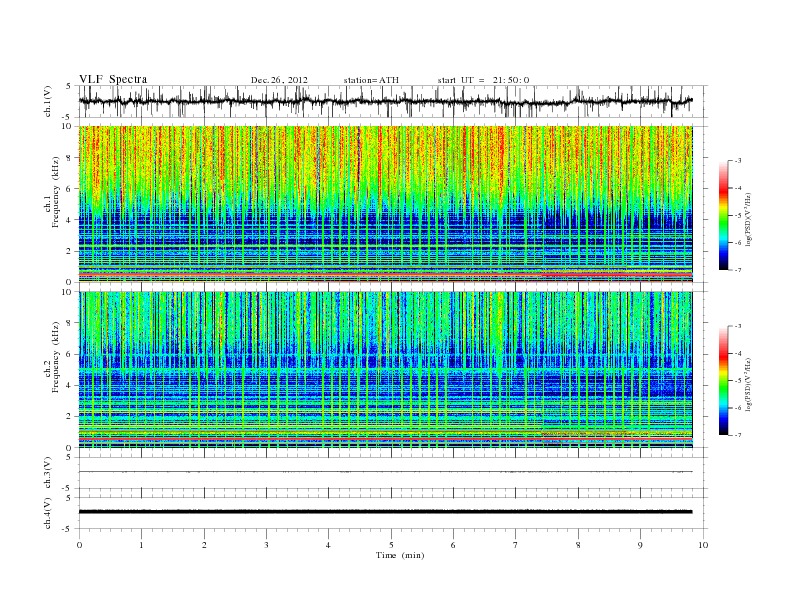Click inside the ch.1 spectrogram panel
Screen dimensions: 792x612
385,204
